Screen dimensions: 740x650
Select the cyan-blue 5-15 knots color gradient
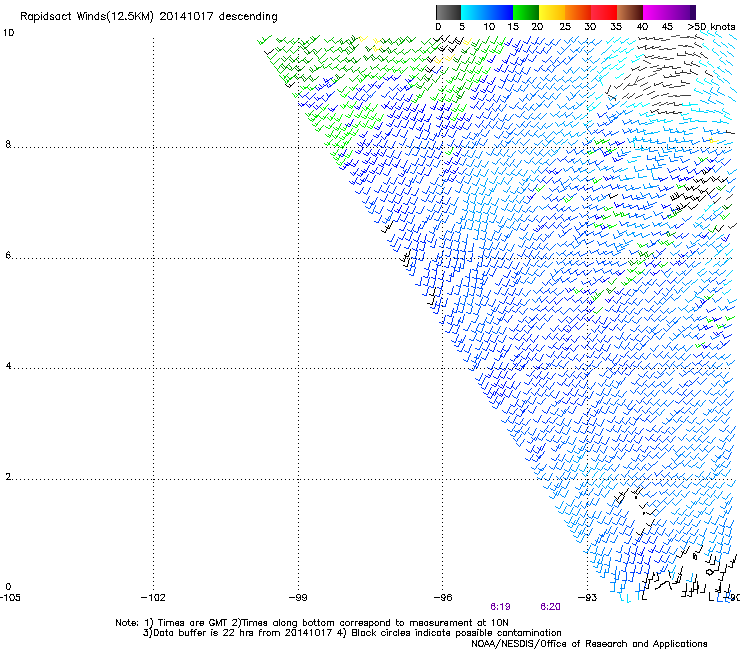(487, 12)
